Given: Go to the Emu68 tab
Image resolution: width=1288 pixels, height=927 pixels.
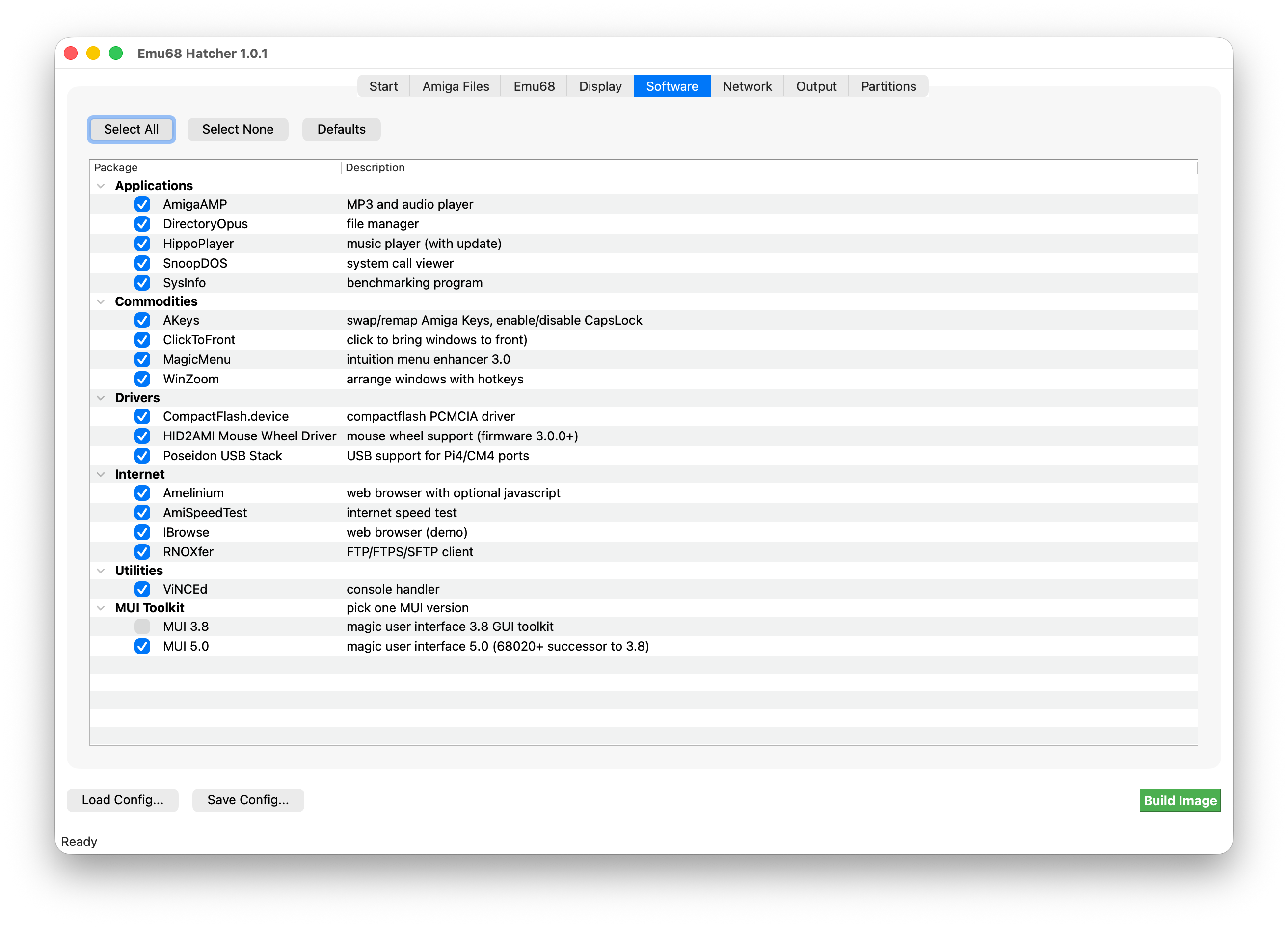Looking at the screenshot, I should 534,86.
